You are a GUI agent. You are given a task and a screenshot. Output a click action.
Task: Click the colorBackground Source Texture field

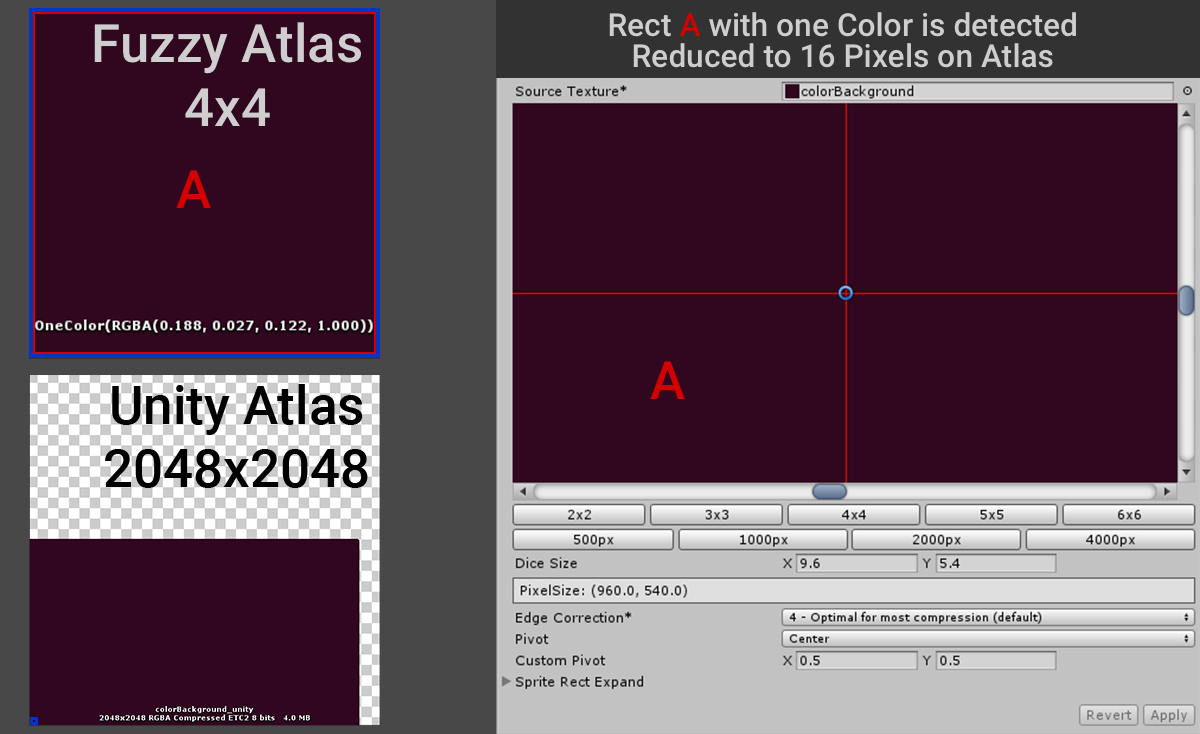point(977,91)
